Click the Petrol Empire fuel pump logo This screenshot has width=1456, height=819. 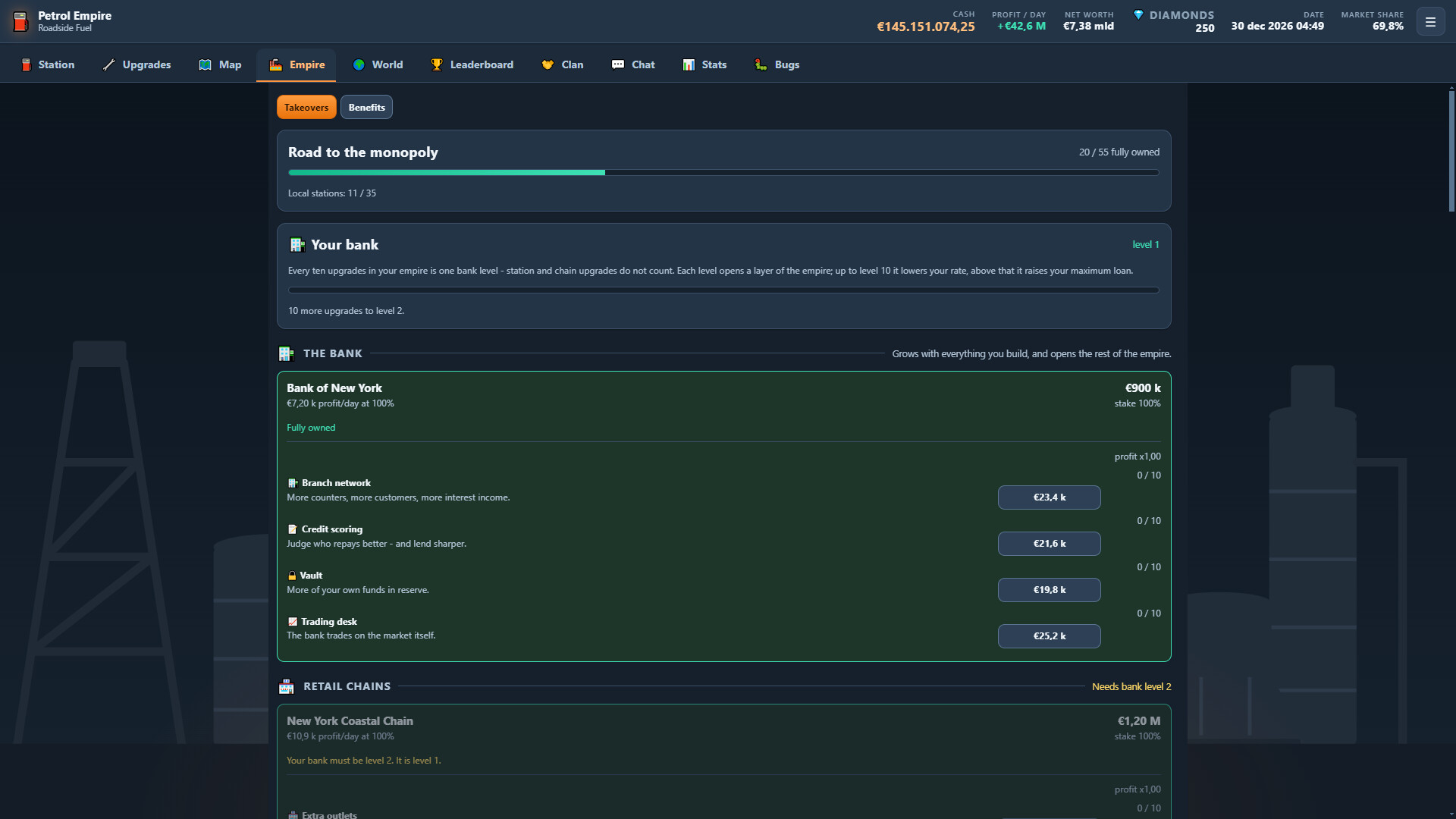tap(20, 21)
